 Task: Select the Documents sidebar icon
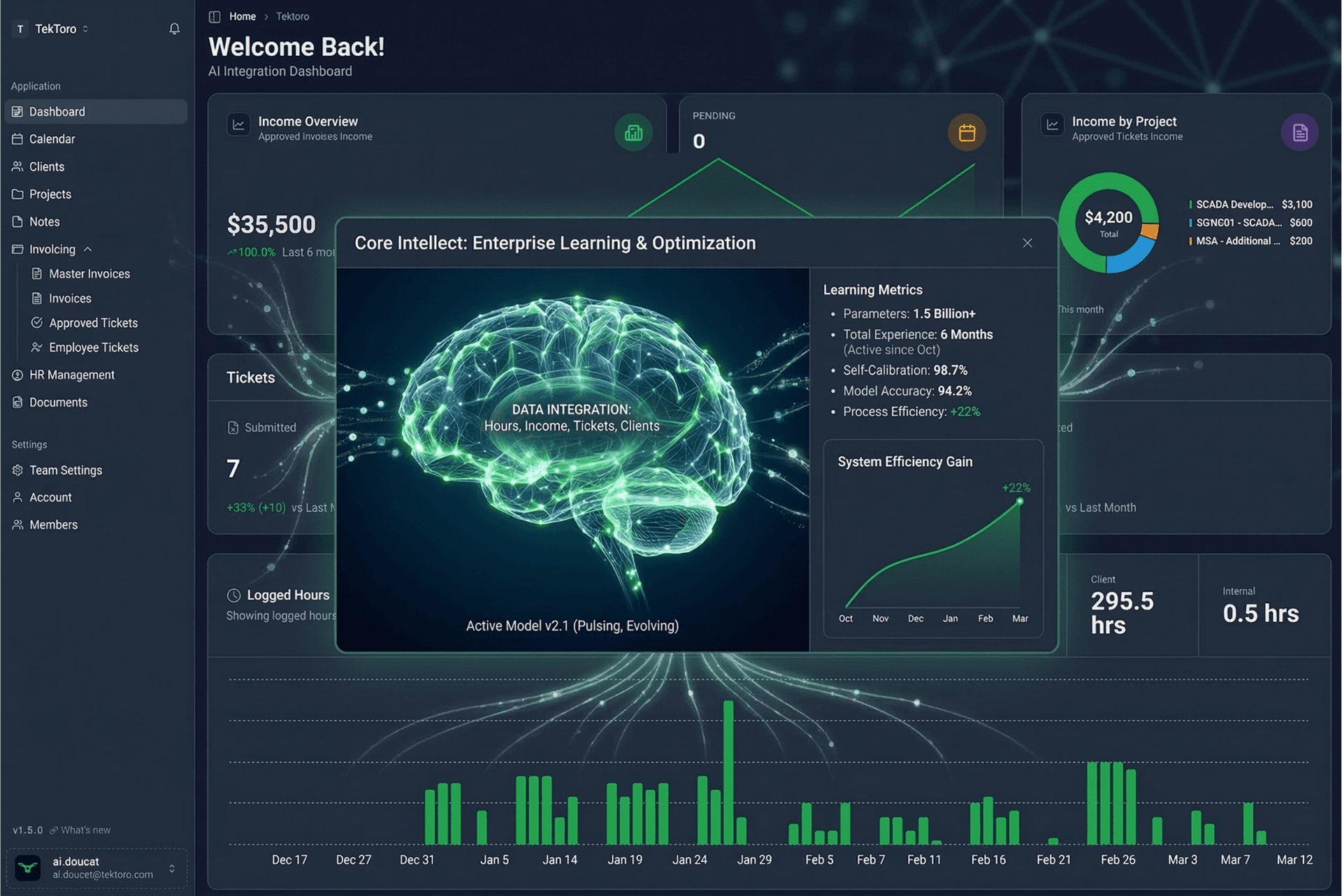pyautogui.click(x=17, y=402)
